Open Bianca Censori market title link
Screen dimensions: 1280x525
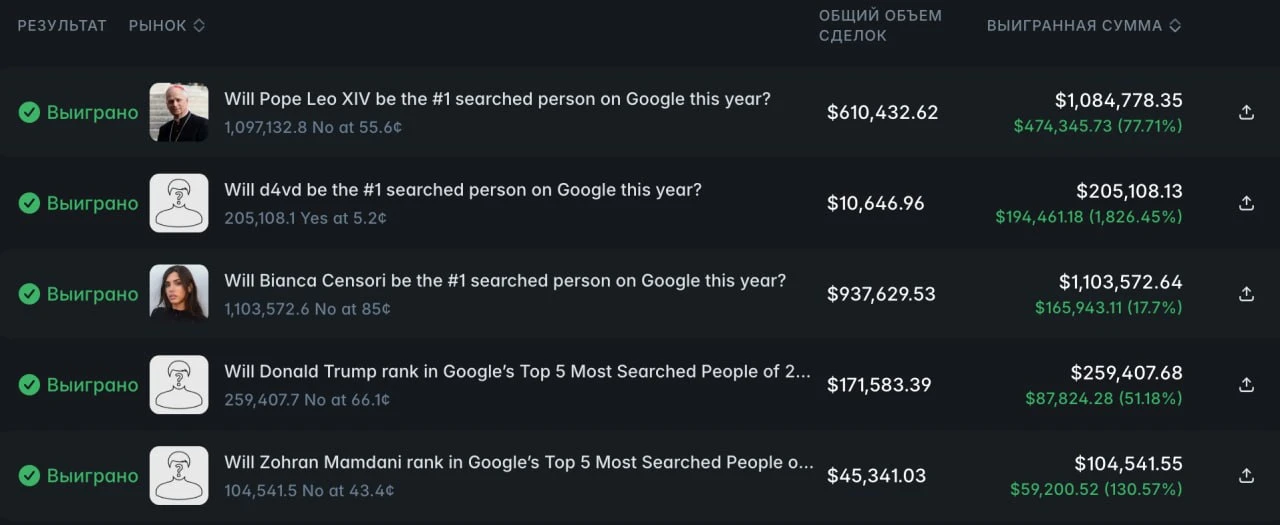pos(505,281)
